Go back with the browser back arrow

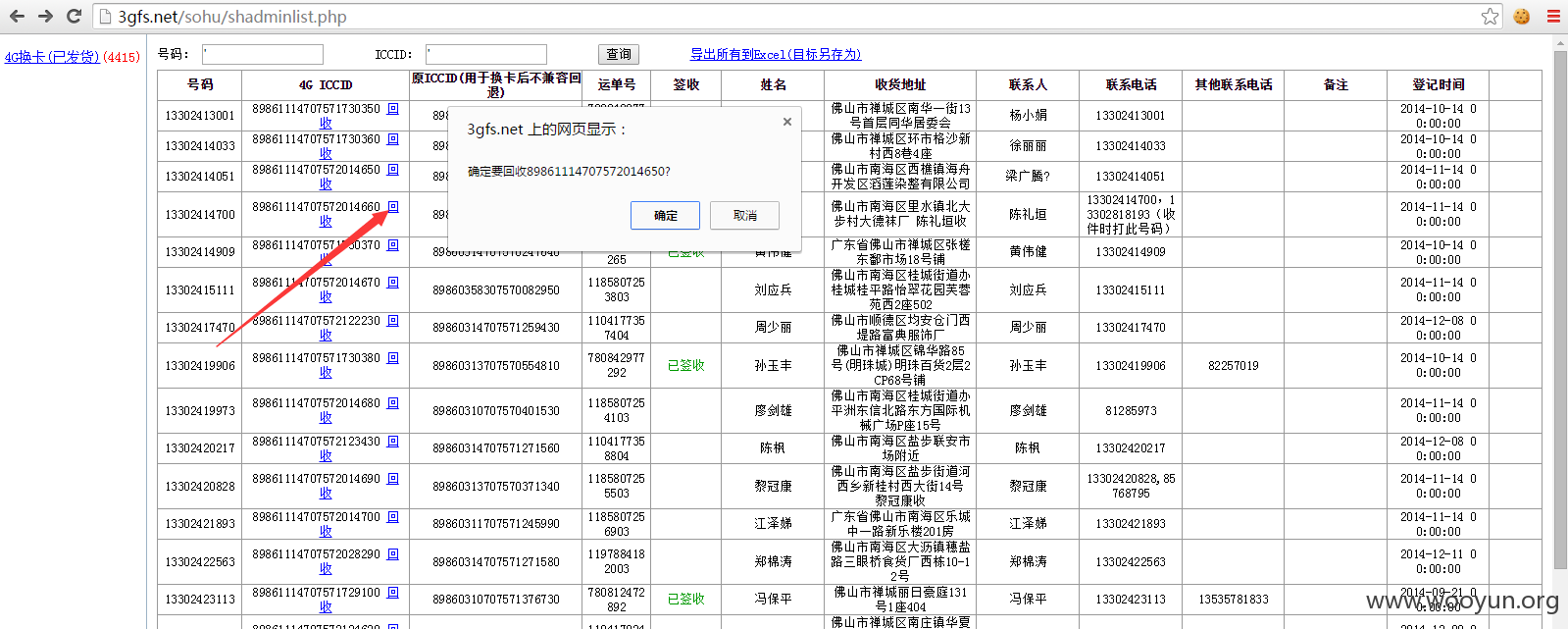tap(17, 16)
